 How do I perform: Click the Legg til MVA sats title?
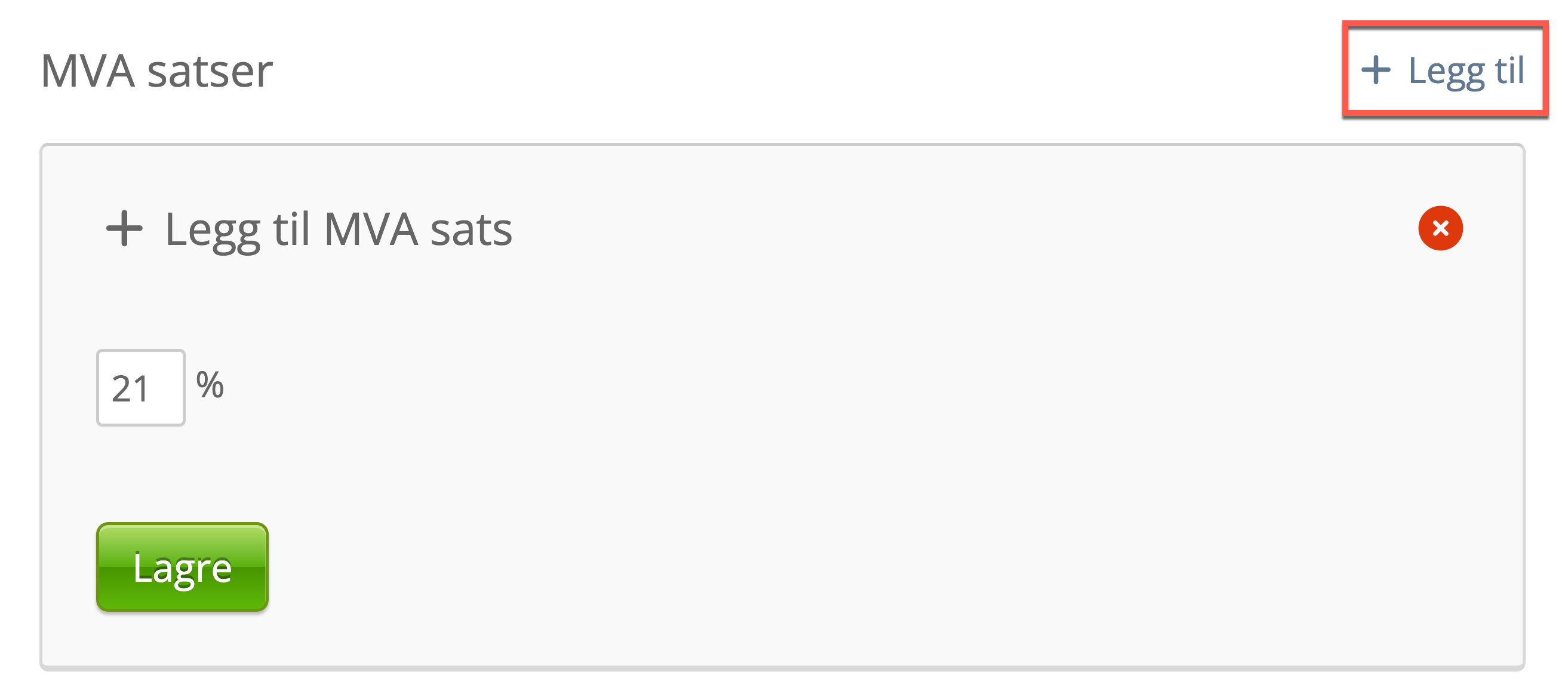point(339,229)
